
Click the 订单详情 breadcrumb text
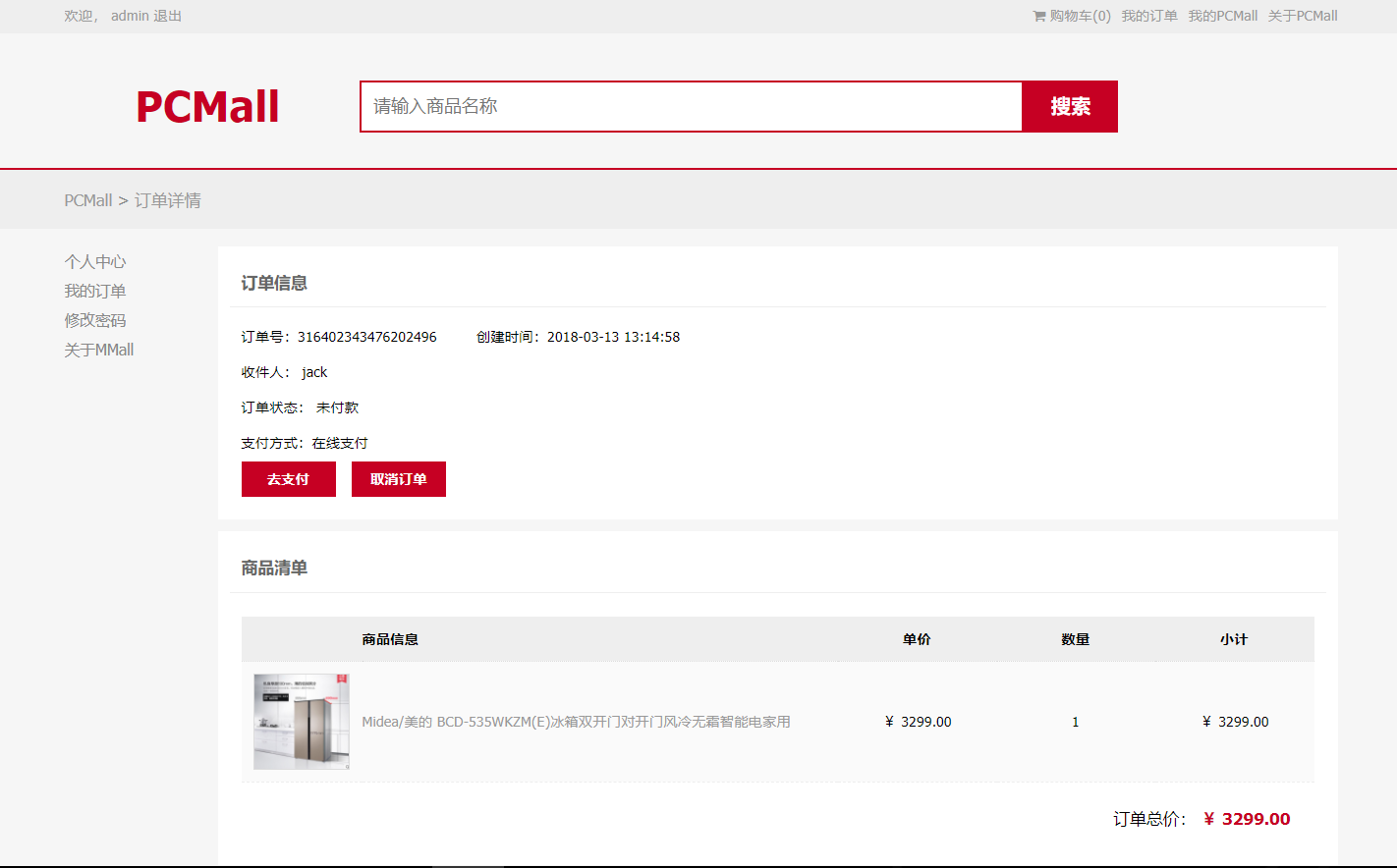click(168, 200)
